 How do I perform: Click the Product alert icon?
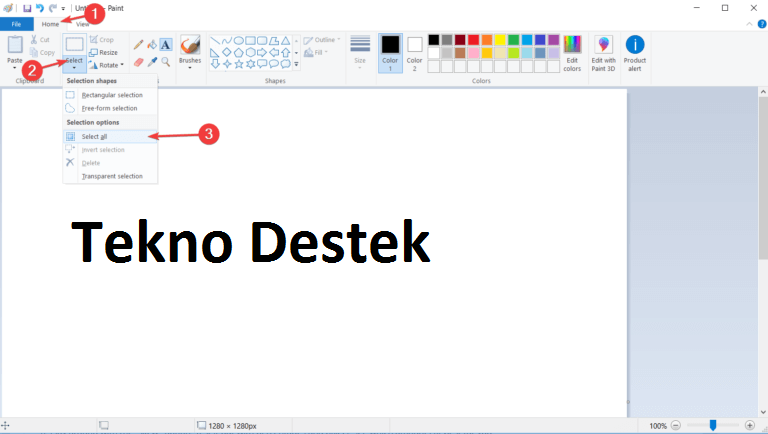(x=635, y=52)
